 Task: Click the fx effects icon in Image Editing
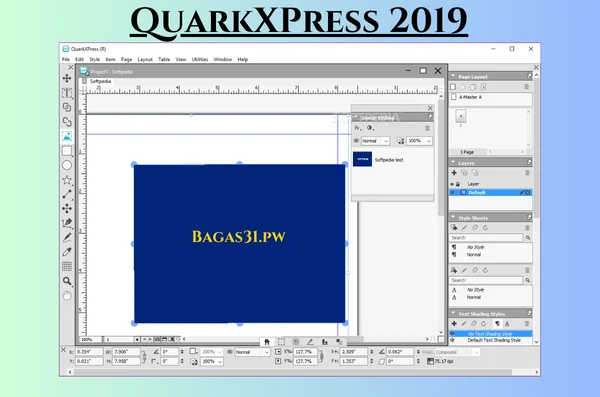[357, 128]
